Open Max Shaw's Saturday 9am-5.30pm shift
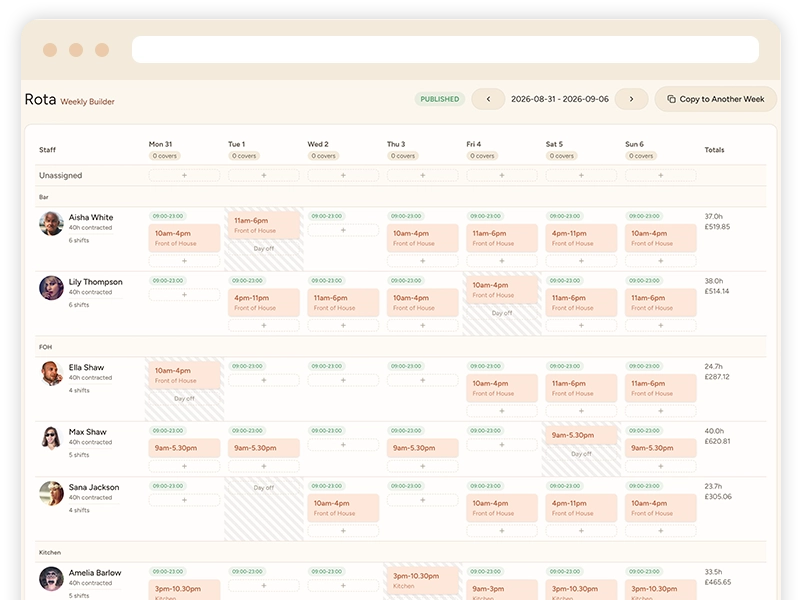The width and height of the screenshot is (800, 600). tap(581, 435)
